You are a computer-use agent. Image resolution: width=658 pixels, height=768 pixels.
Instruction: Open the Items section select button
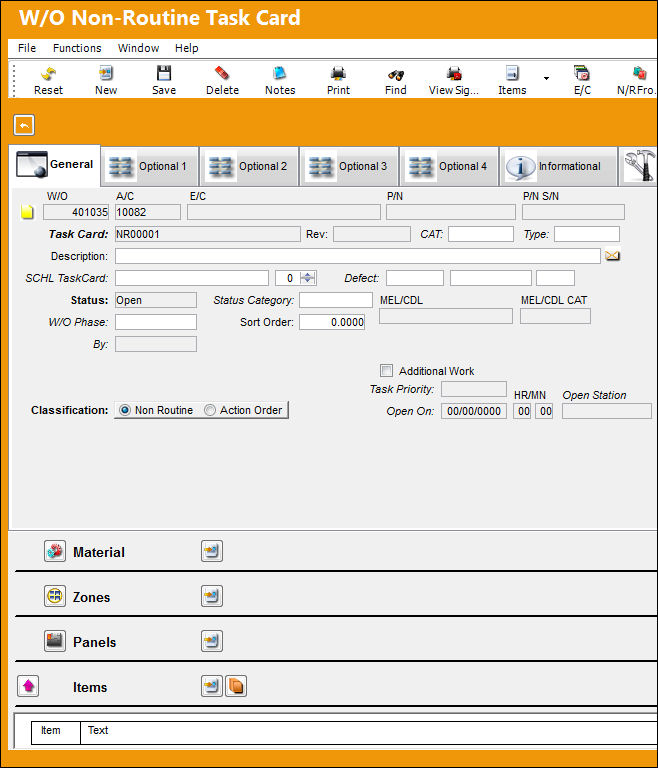click(212, 686)
